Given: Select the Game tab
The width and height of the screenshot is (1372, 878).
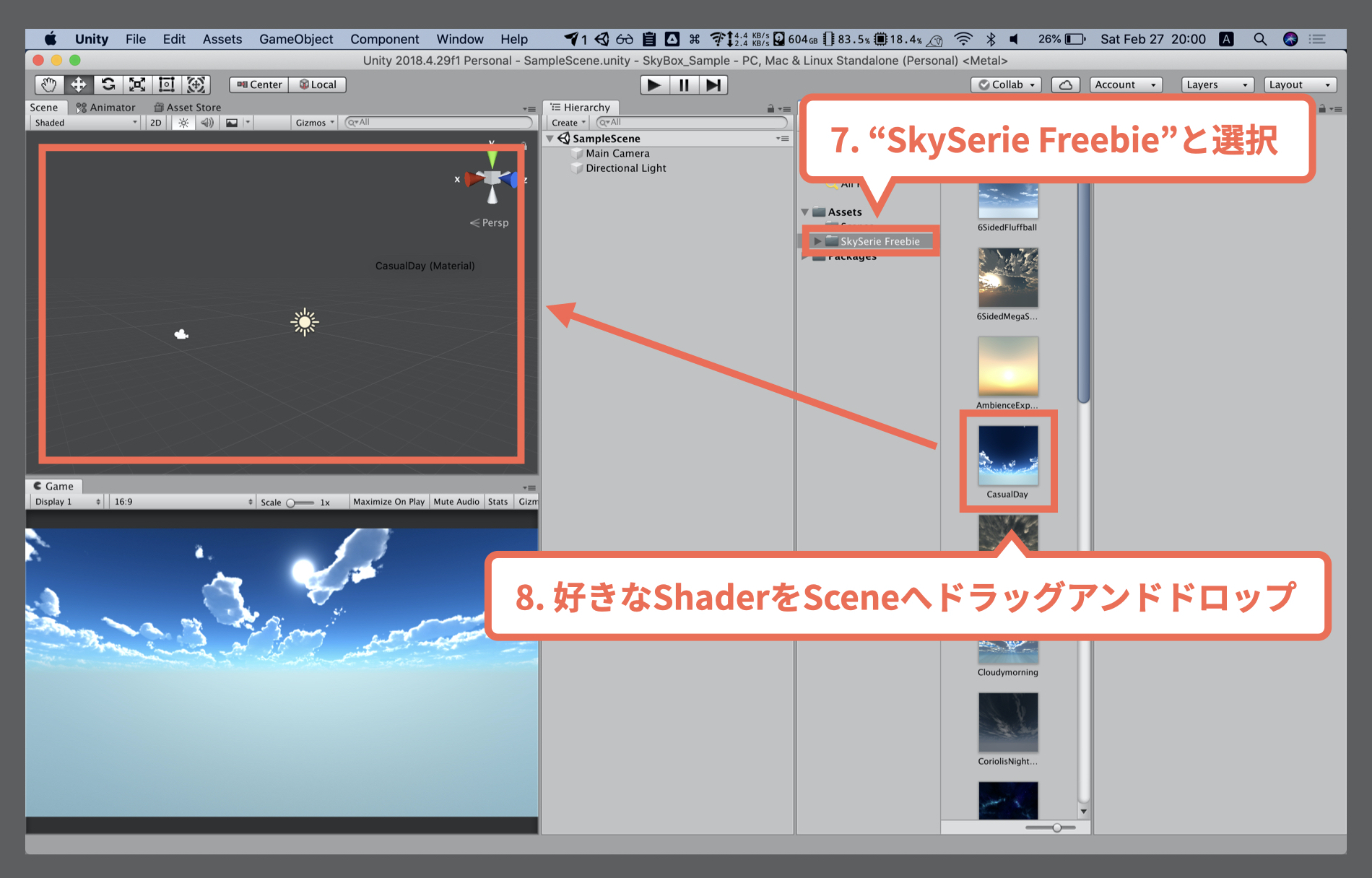Looking at the screenshot, I should tap(54, 487).
